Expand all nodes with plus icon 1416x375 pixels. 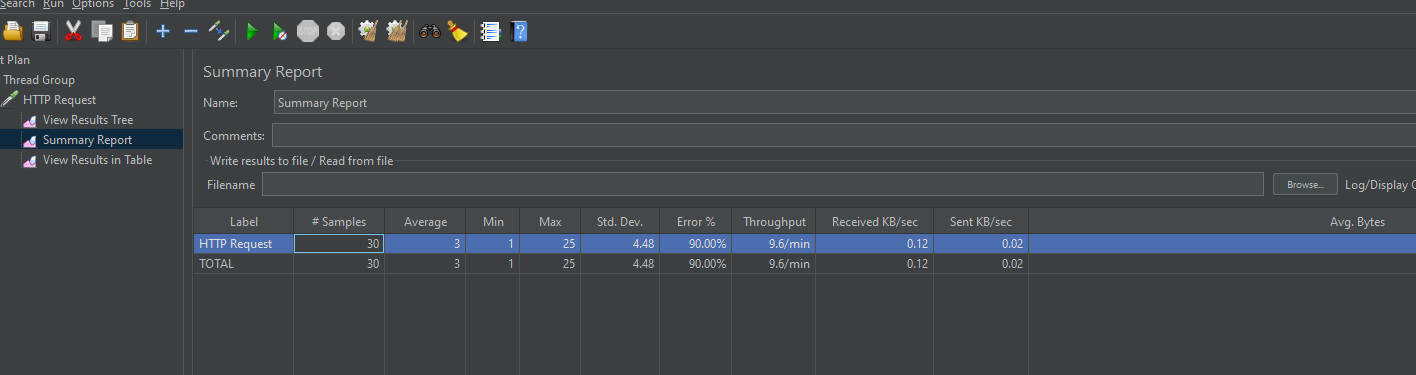click(x=163, y=31)
